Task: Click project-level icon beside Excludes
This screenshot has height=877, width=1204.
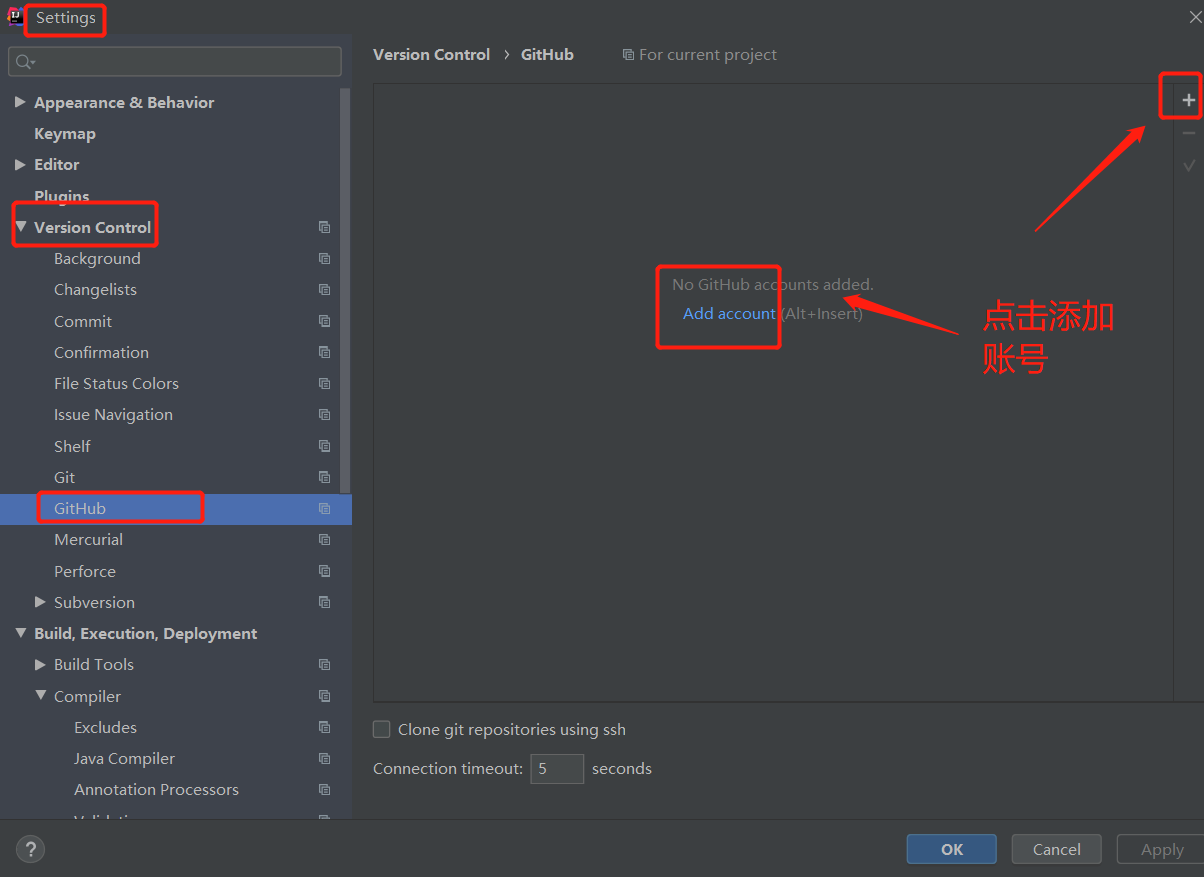Action: coord(324,727)
